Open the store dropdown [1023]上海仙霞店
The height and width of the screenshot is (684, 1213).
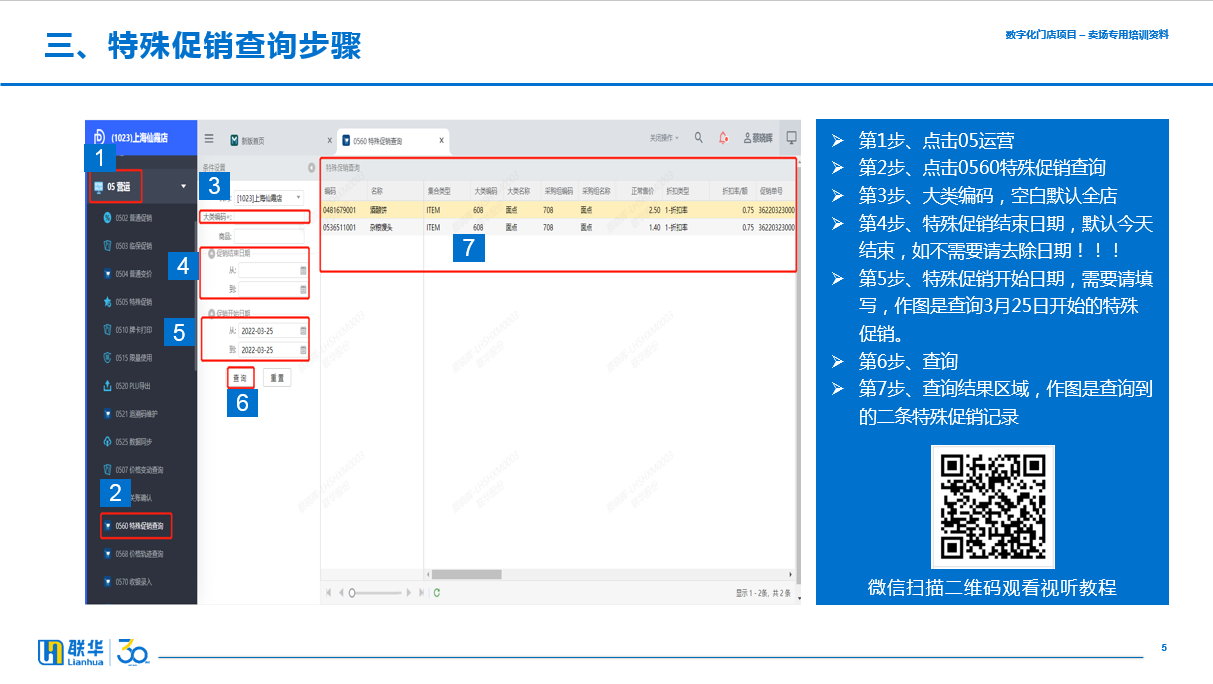tap(268, 198)
